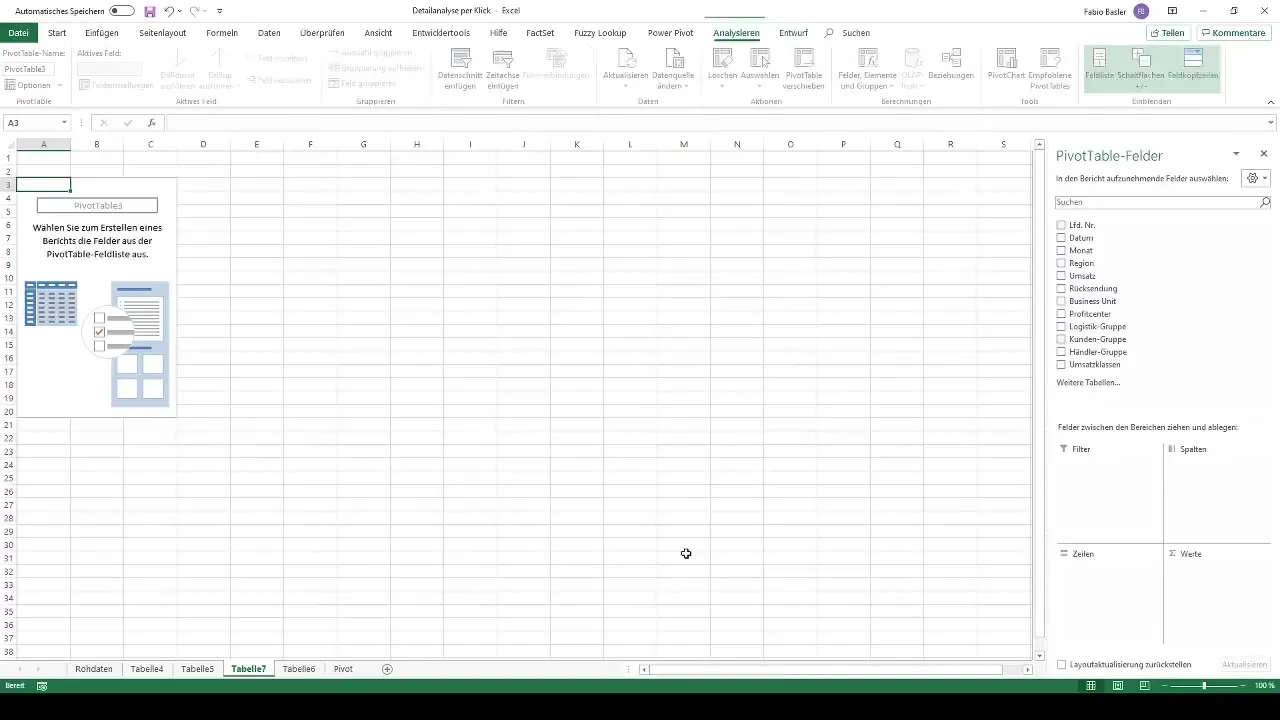Screen dimensions: 1280x720
Task: Insert a Zeitachse timeline
Action: pos(503,68)
